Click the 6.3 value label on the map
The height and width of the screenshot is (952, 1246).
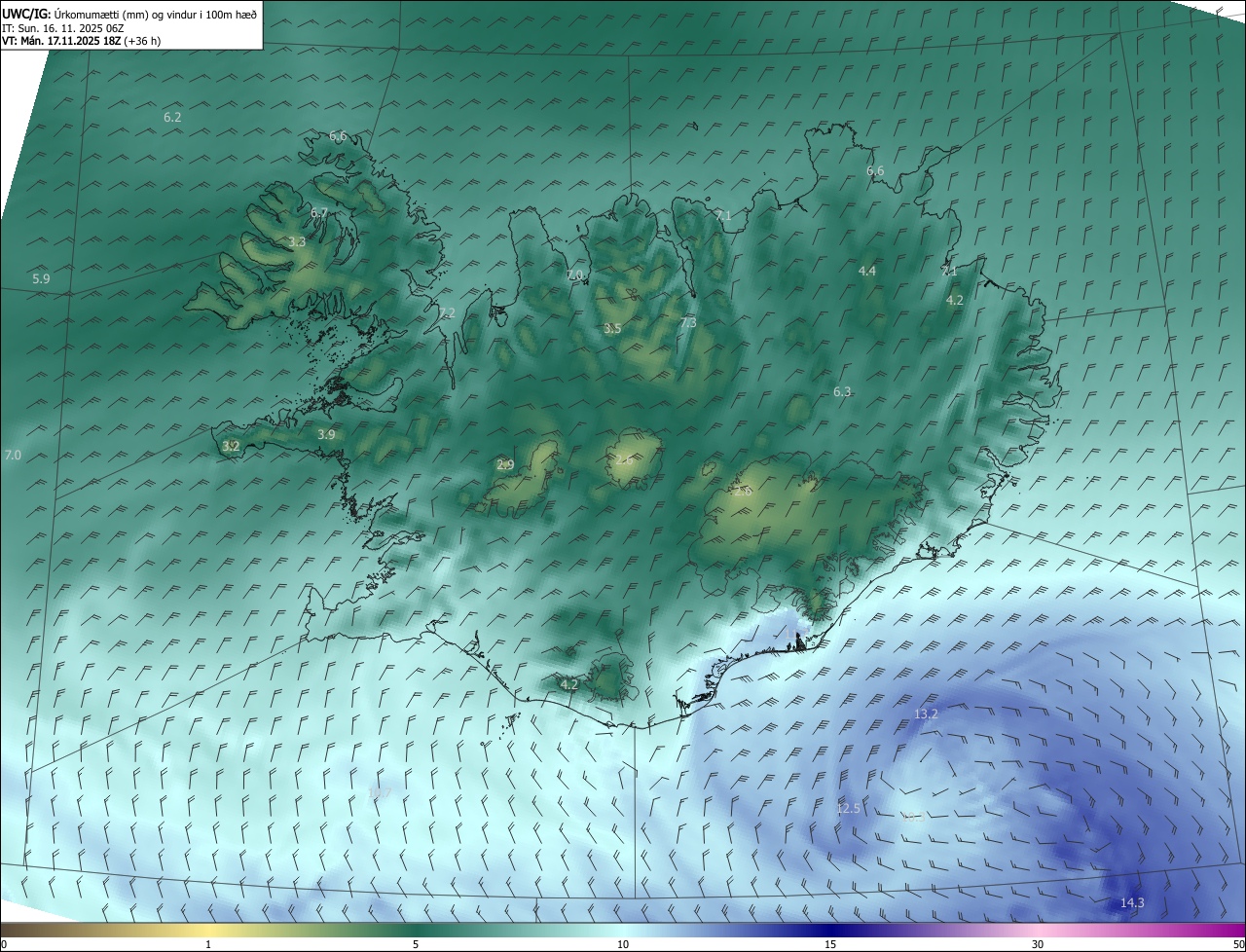point(842,392)
